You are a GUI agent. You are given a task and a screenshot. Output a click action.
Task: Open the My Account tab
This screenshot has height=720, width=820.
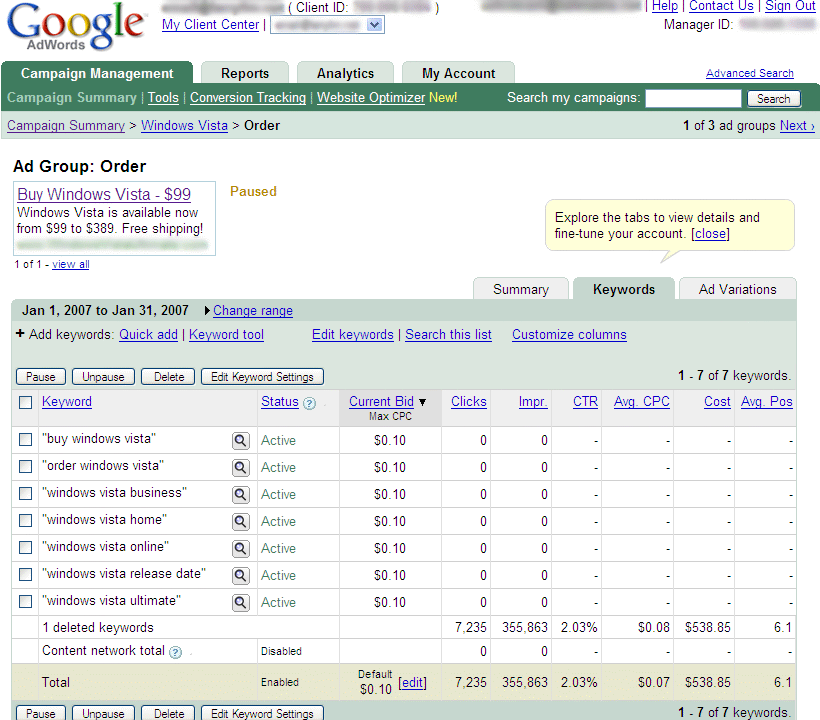458,73
